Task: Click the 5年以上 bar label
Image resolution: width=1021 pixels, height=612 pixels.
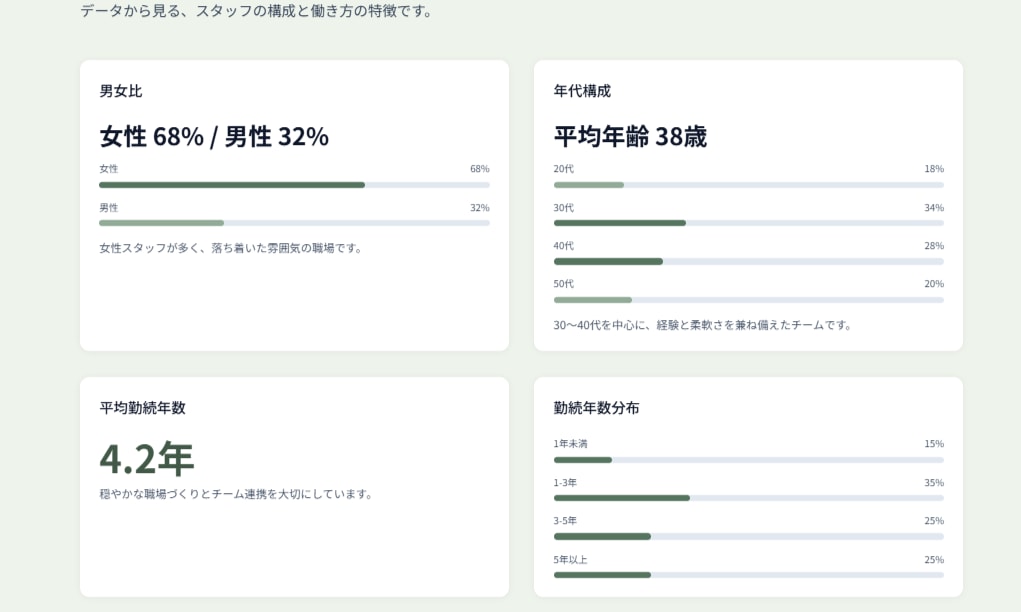Action: click(570, 560)
